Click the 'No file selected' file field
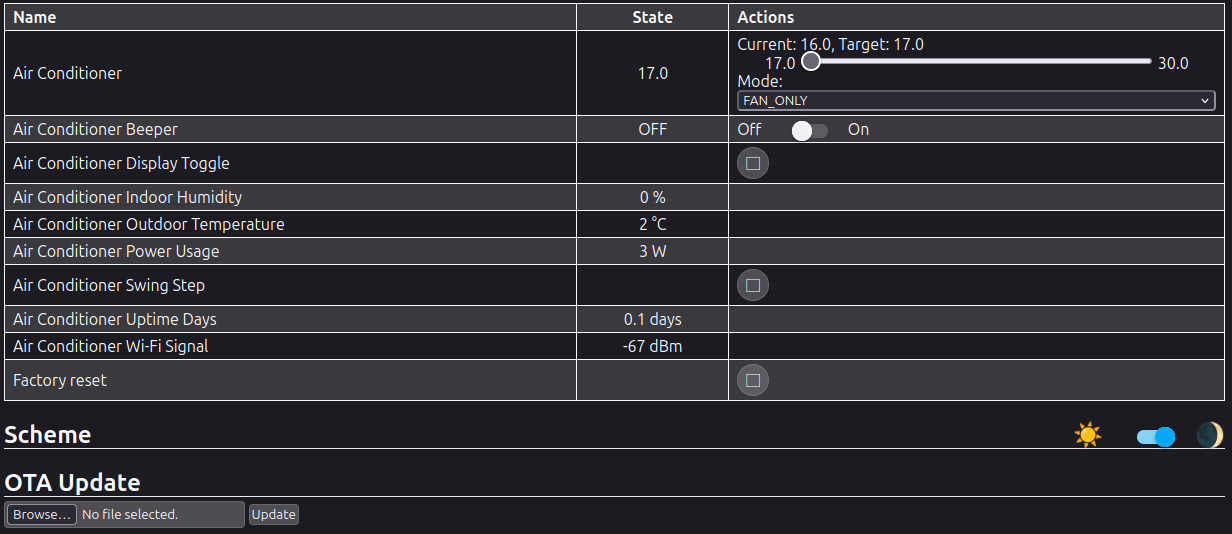Screen dimensions: 1232x534 coord(160,514)
